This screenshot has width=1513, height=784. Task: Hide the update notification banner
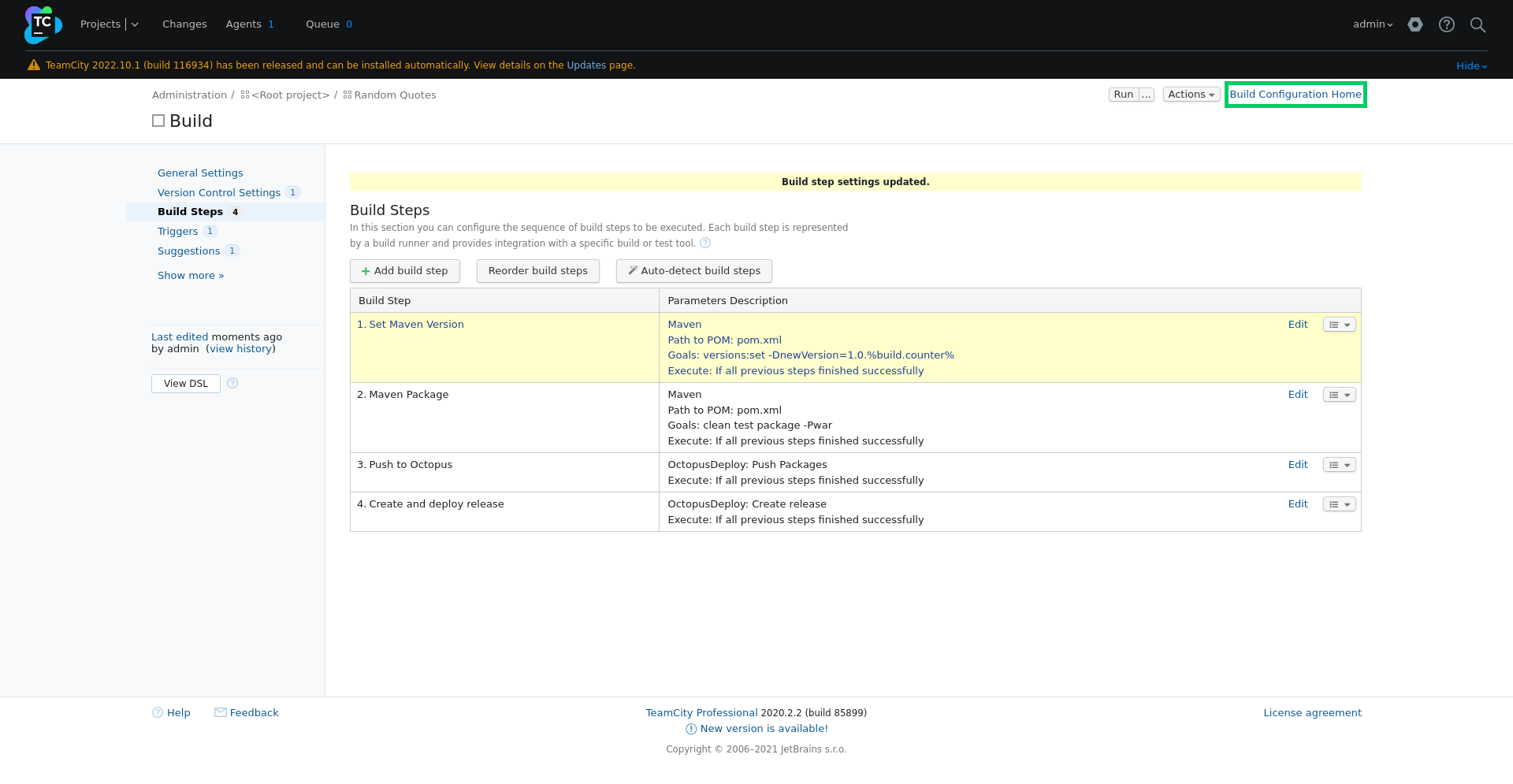click(x=1471, y=66)
